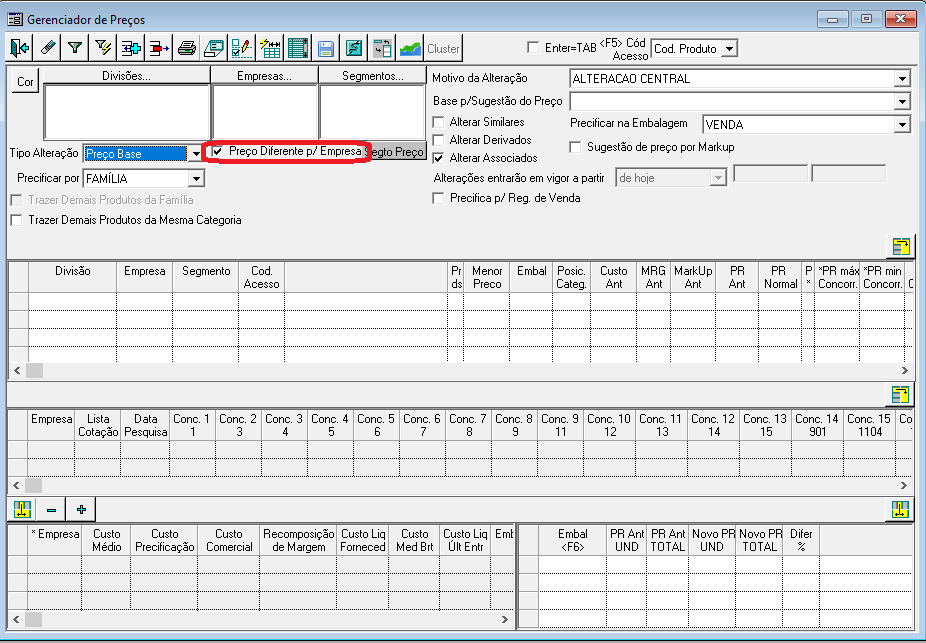This screenshot has width=926, height=643.
Task: Click the Custo Precificação column header
Action: click(164, 540)
